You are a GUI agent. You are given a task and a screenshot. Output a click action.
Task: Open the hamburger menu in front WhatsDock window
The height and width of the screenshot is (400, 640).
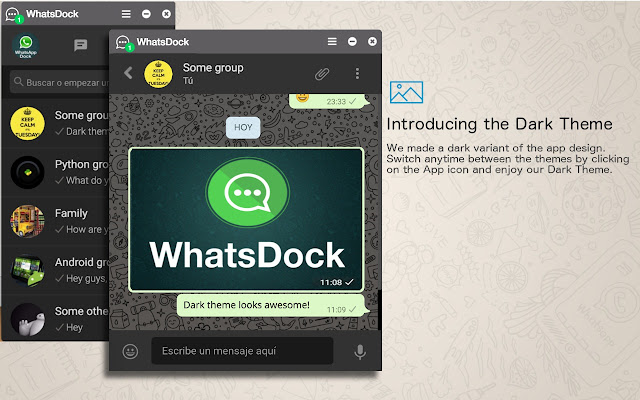332,42
